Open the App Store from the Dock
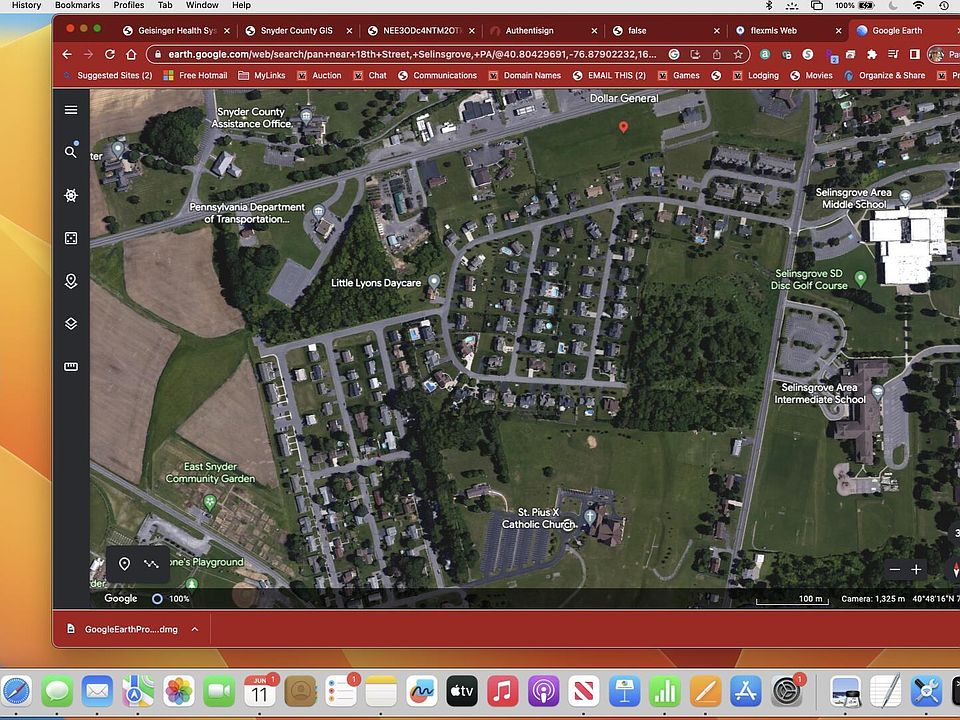 pyautogui.click(x=746, y=691)
